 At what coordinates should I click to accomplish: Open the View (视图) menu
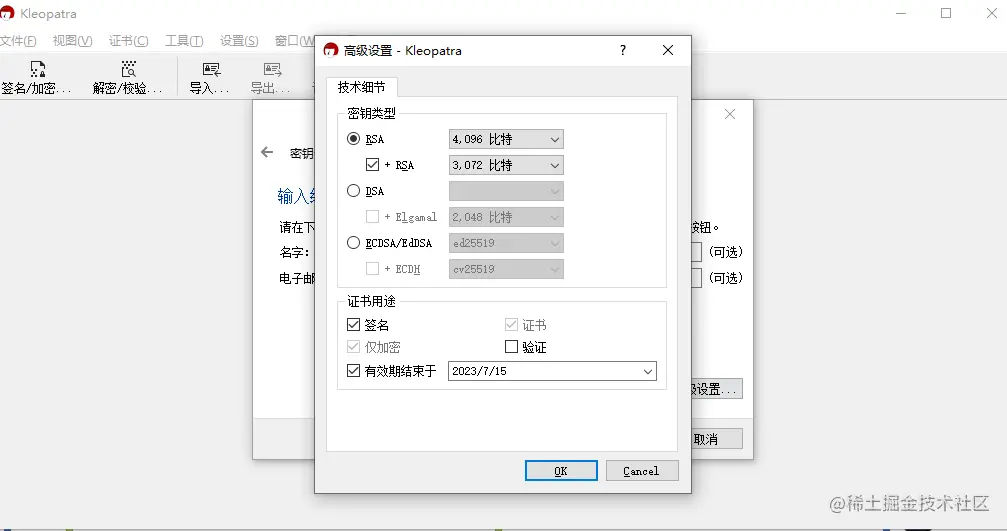click(73, 41)
